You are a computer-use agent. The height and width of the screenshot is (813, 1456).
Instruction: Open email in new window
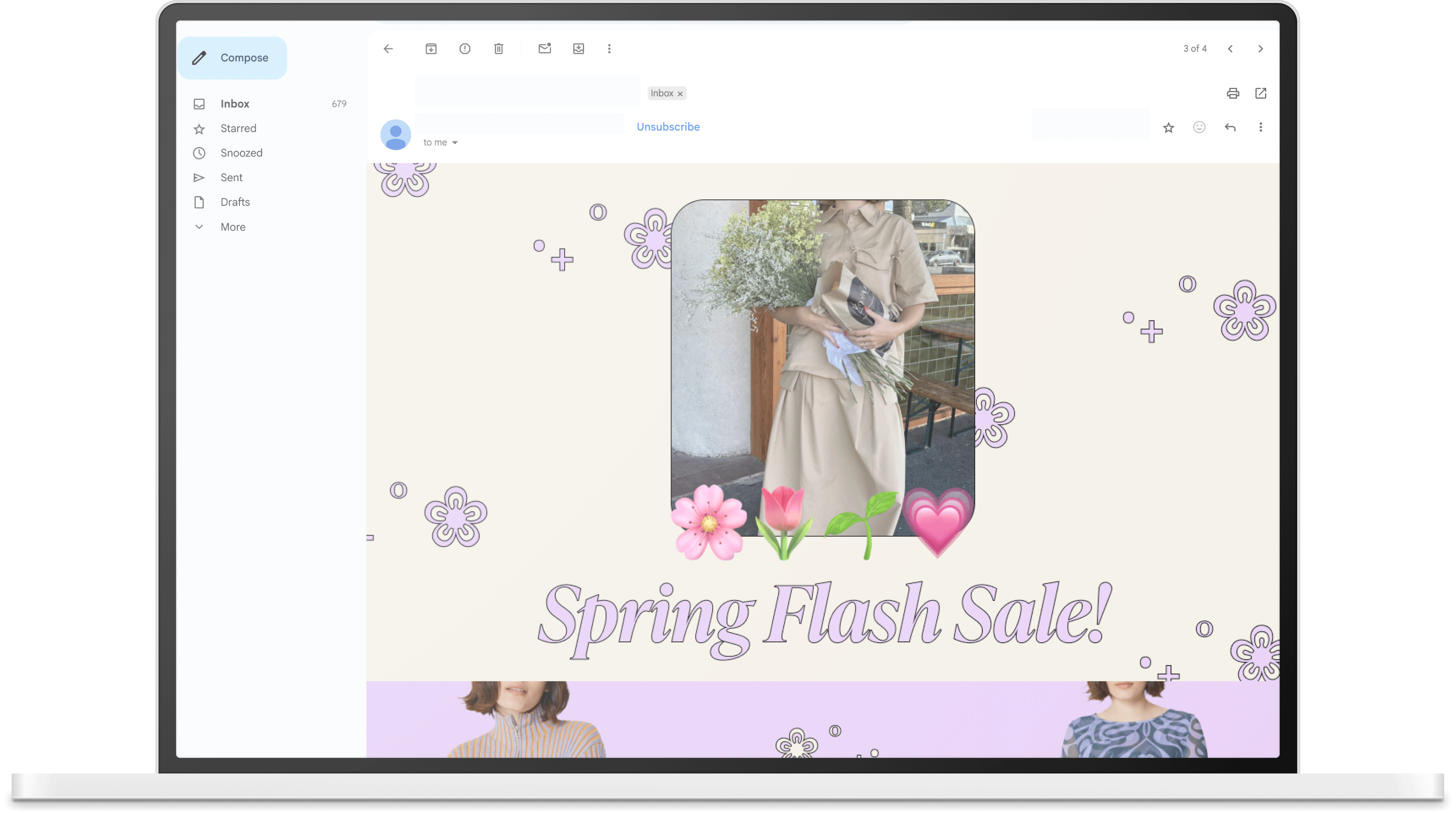tap(1260, 93)
